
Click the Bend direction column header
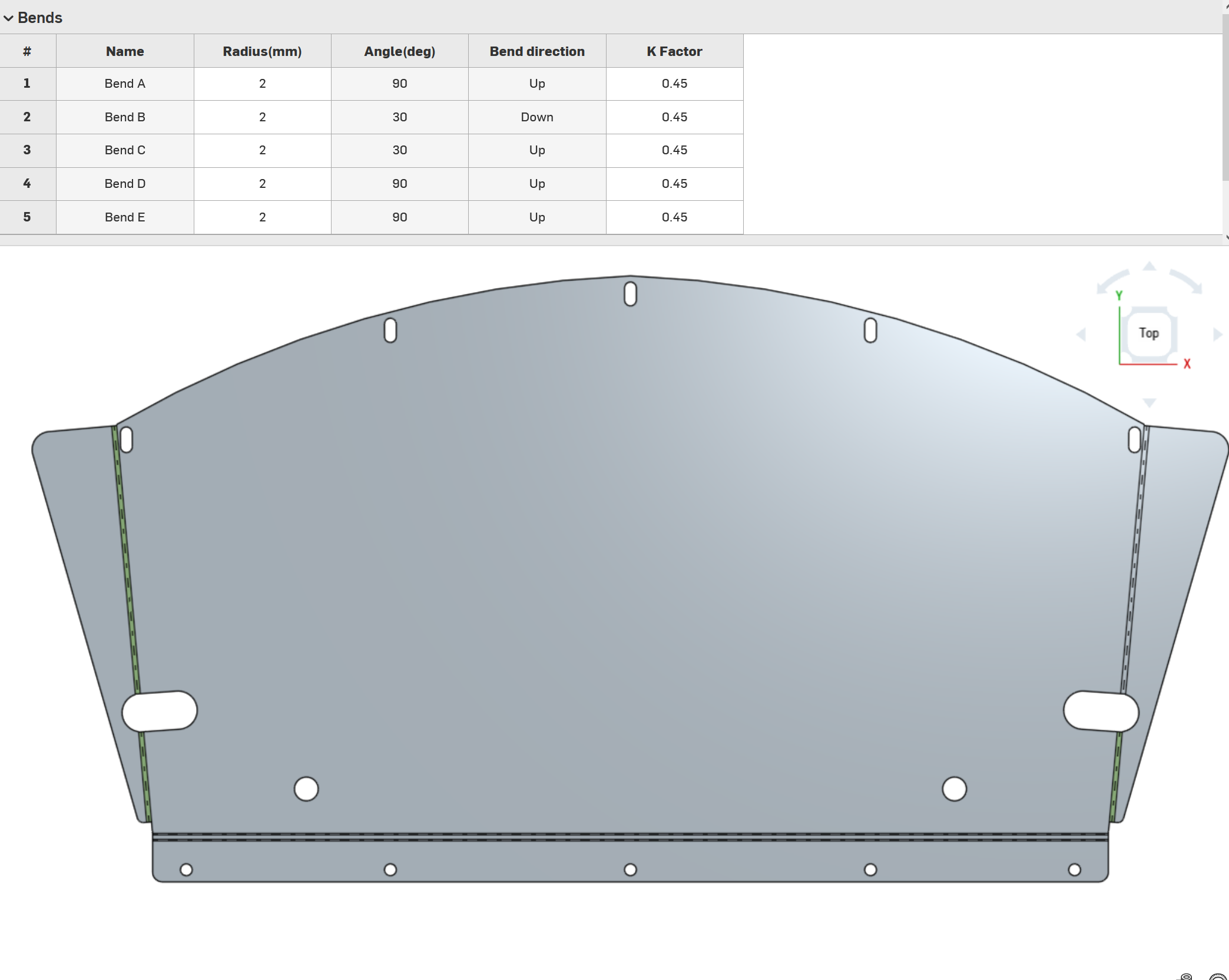[537, 51]
